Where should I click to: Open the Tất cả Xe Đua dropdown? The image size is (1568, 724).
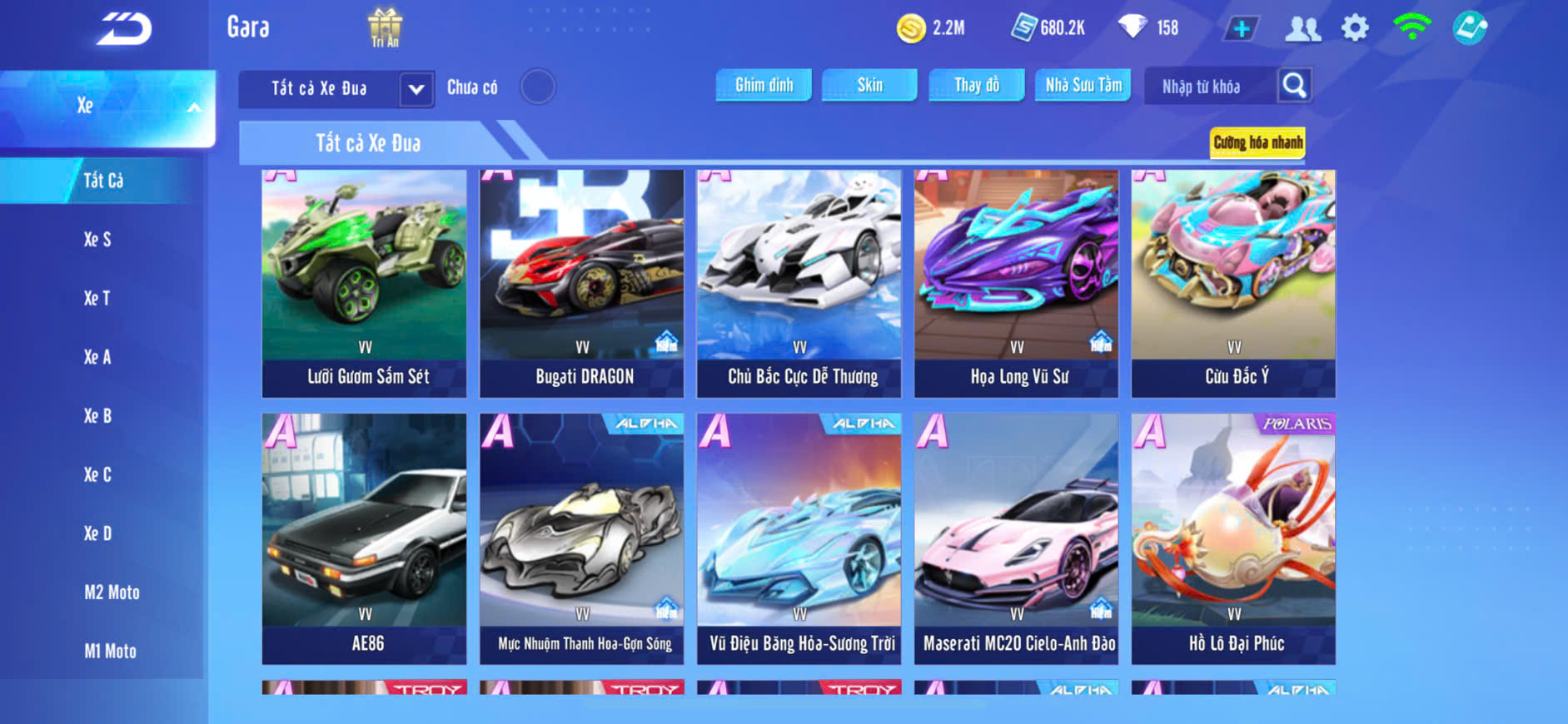[x=336, y=88]
